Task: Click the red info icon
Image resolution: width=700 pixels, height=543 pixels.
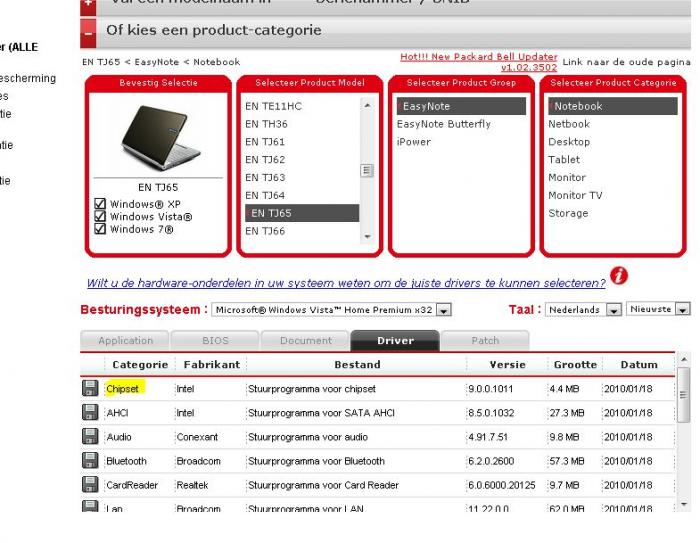Action: (619, 276)
